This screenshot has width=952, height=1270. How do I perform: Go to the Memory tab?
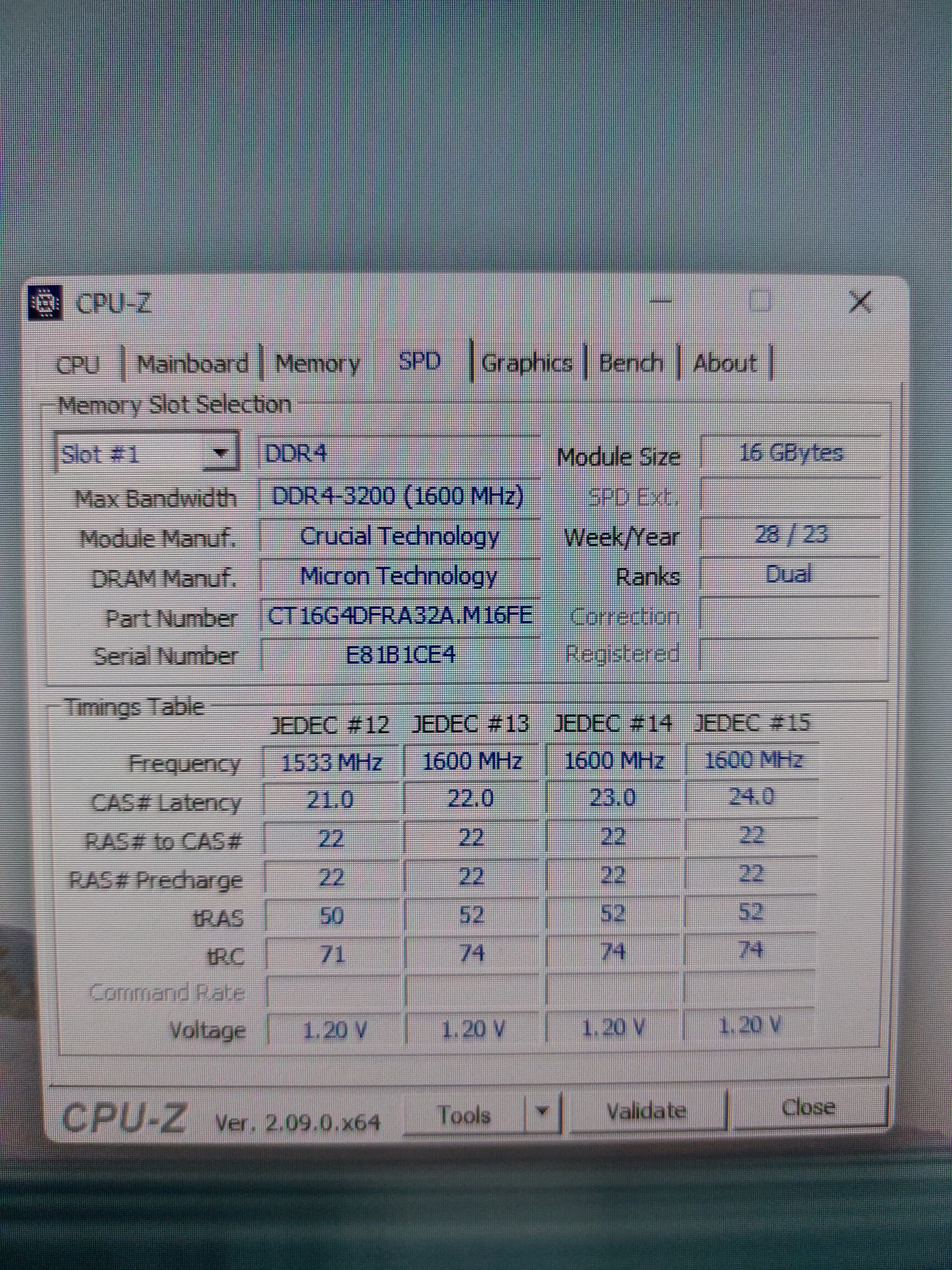[317, 363]
